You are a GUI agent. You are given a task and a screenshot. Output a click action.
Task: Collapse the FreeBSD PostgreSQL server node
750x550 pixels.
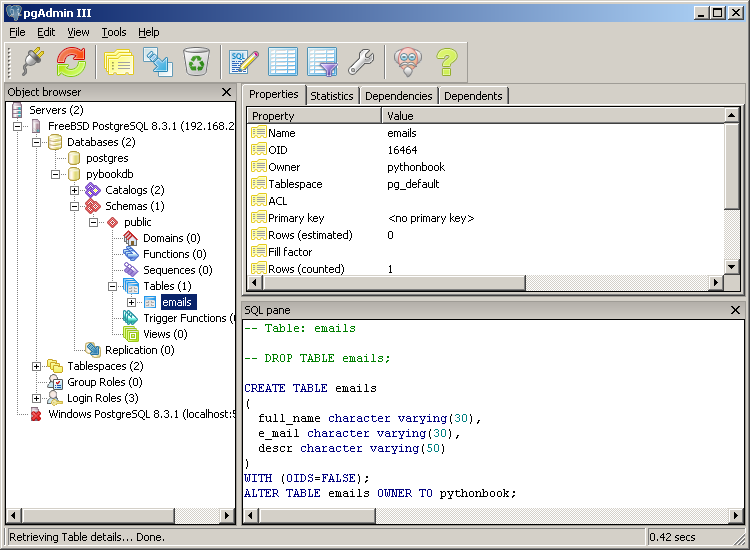[17, 126]
